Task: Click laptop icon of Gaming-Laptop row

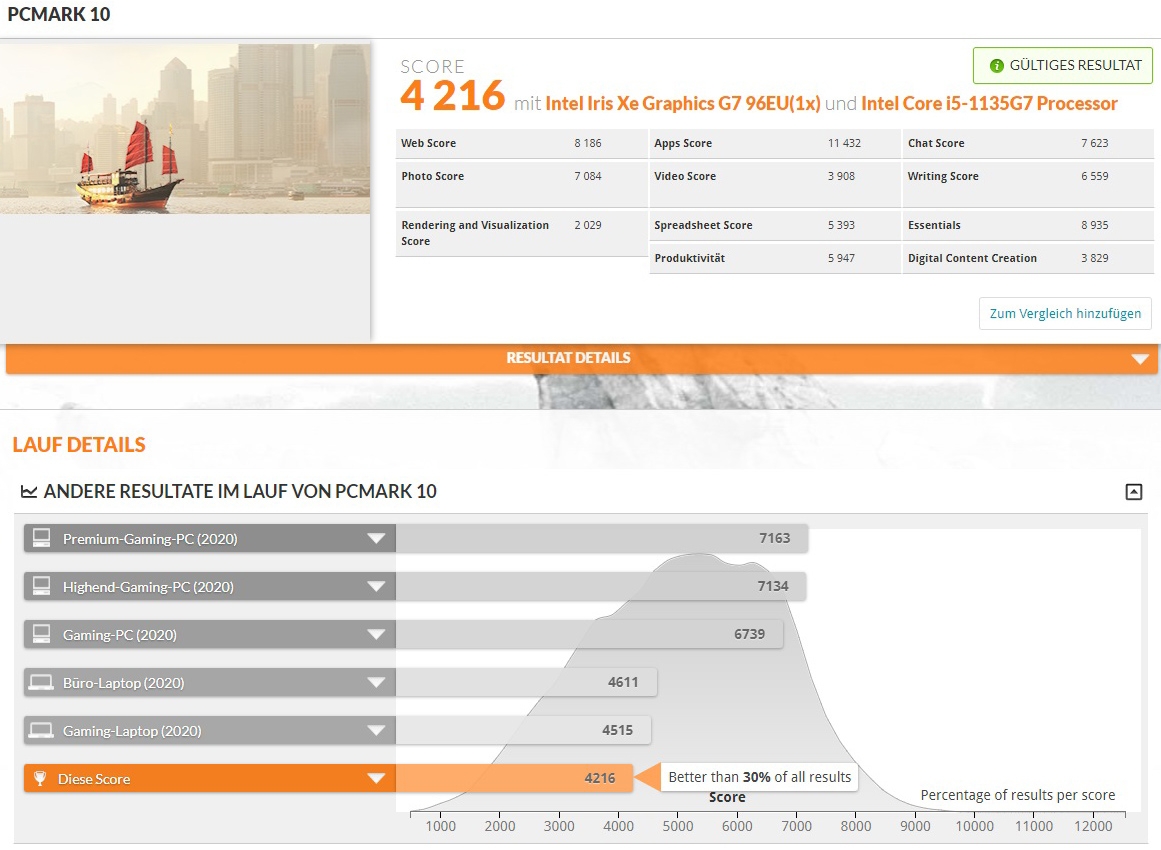Action: [41, 731]
